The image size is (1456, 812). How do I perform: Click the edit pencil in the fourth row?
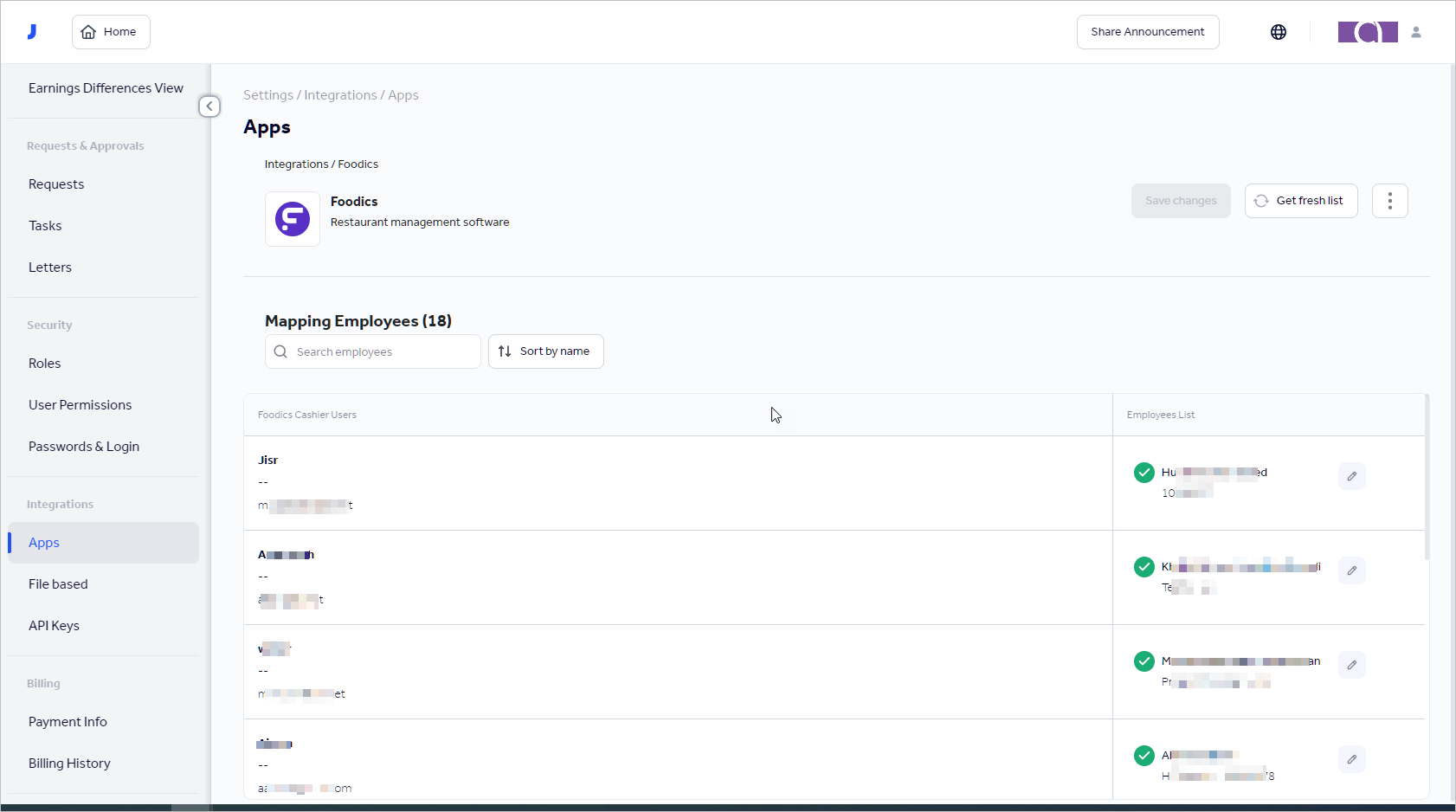[x=1351, y=759]
